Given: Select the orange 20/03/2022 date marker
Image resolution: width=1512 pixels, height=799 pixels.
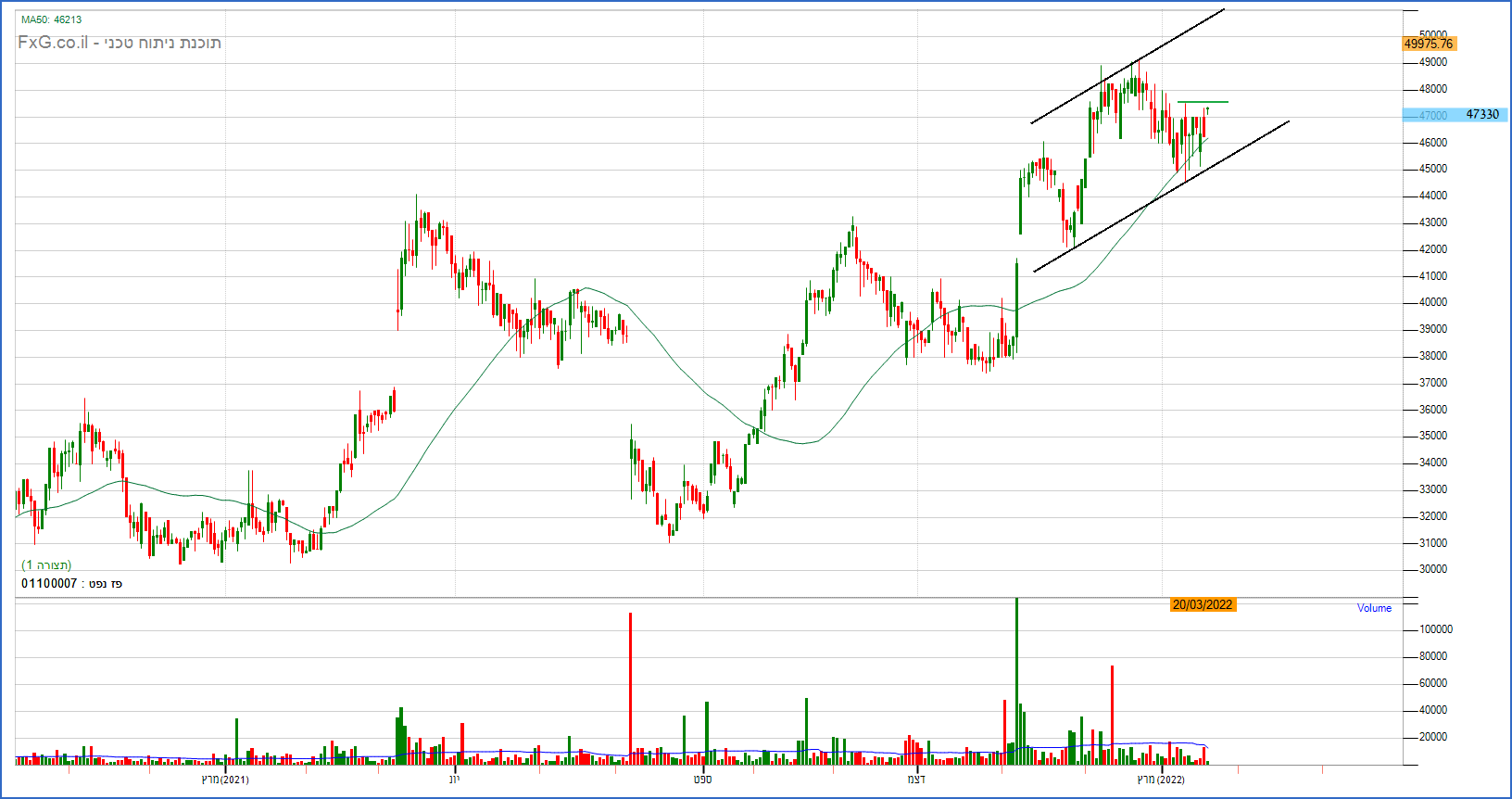Looking at the screenshot, I should (x=1203, y=604).
